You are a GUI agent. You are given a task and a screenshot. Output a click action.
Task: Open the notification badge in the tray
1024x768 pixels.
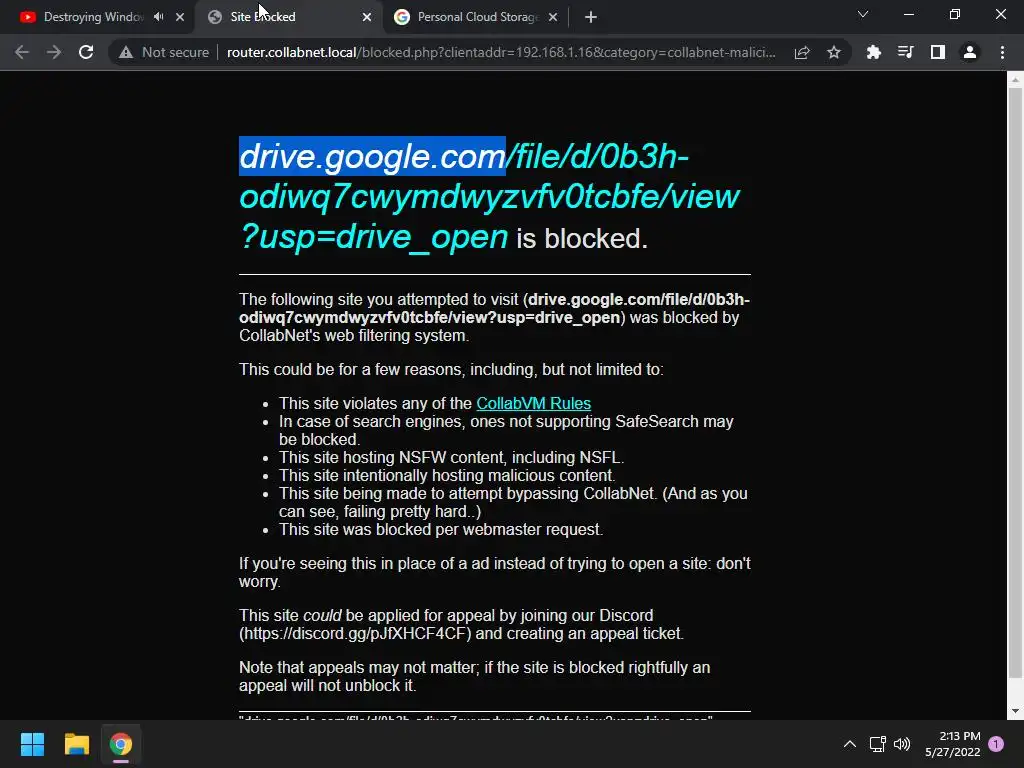tap(996, 744)
